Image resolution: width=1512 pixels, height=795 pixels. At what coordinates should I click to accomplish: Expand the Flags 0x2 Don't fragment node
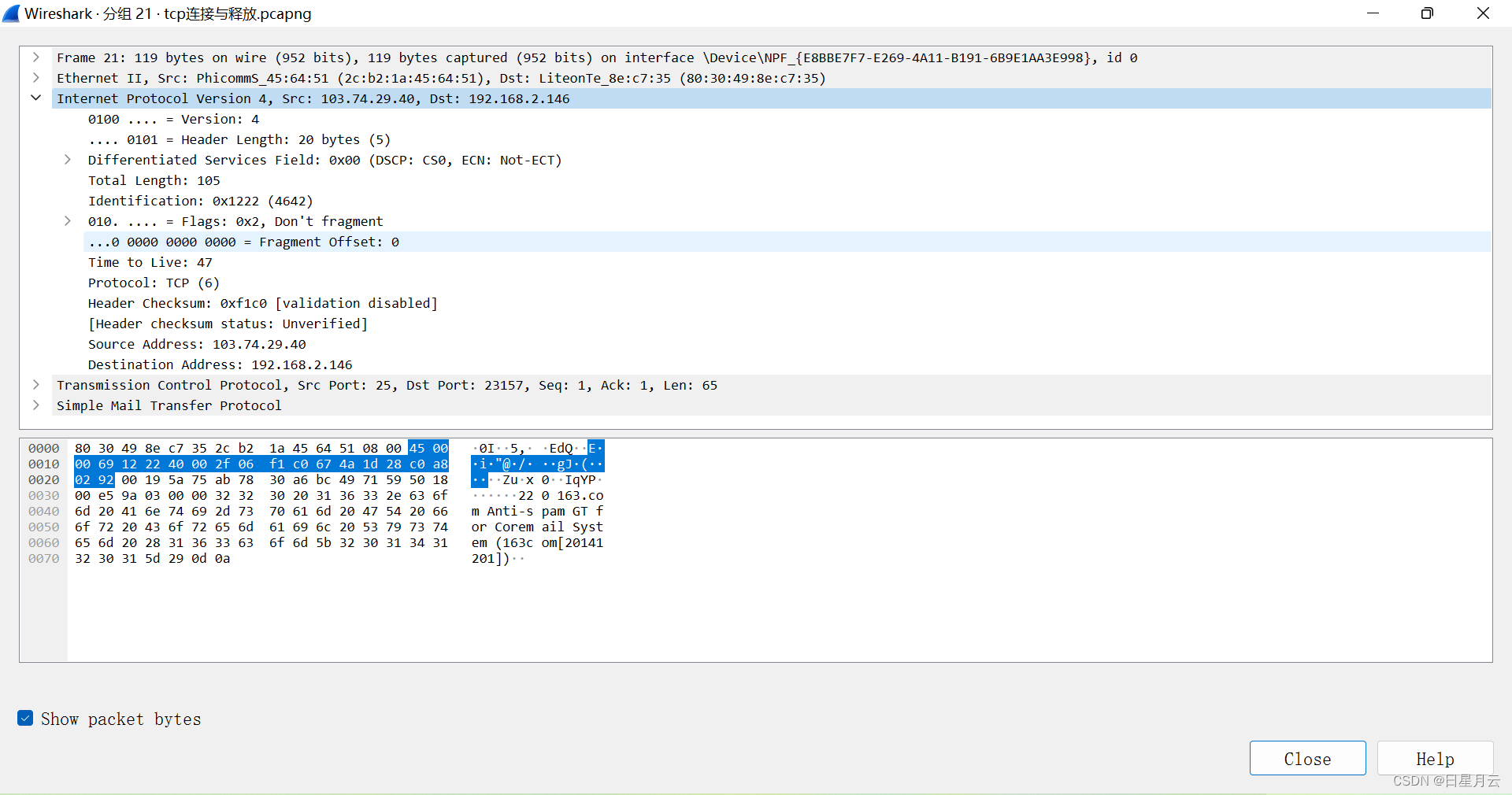point(67,221)
